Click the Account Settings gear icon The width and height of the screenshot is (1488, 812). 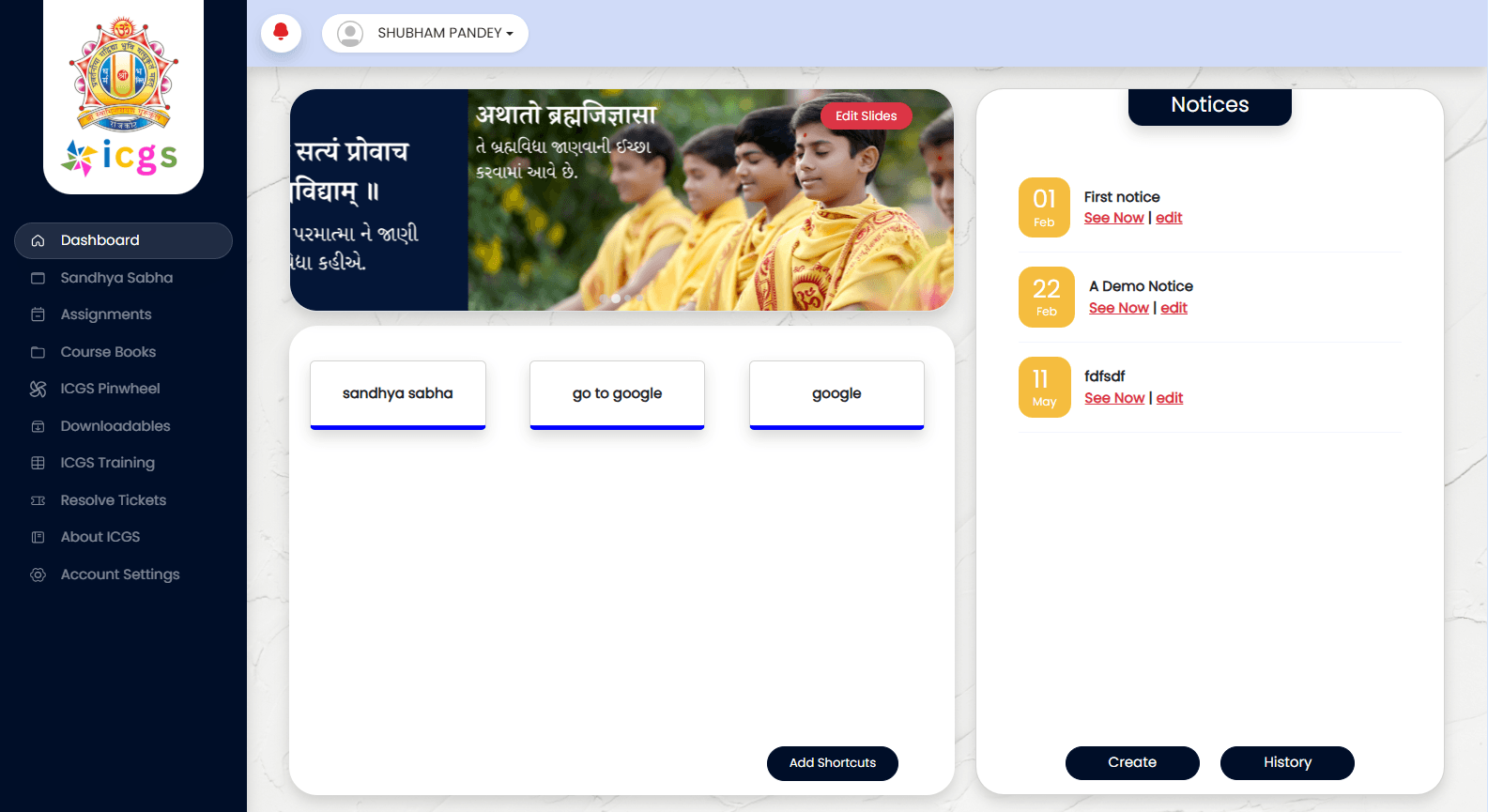click(38, 575)
